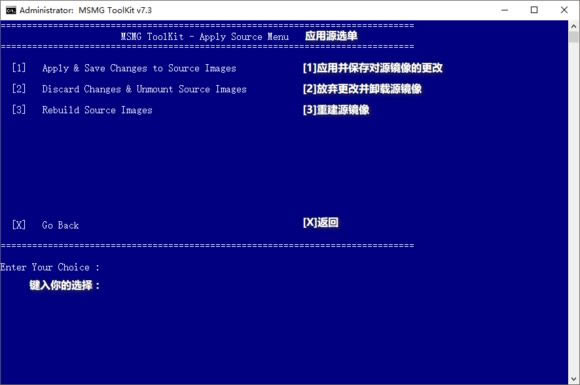This screenshot has width=580, height=385.
Task: Click the vertical scrollbar thumb
Action: point(574,37)
